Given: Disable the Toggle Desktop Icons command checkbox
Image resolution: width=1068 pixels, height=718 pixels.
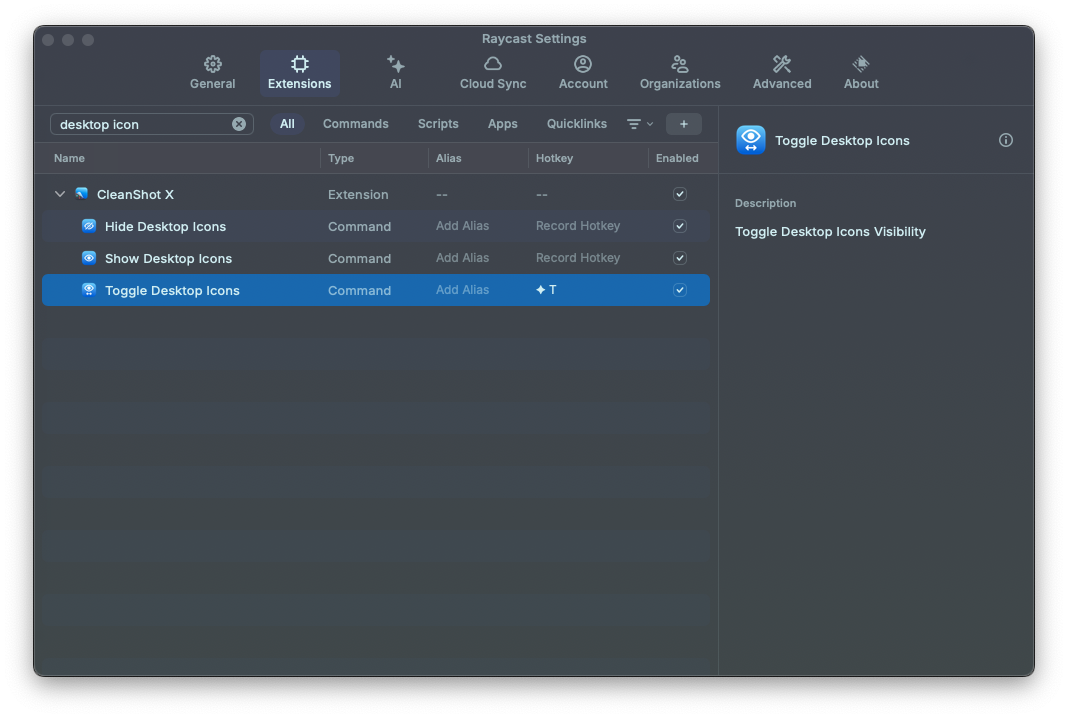Looking at the screenshot, I should coord(680,290).
